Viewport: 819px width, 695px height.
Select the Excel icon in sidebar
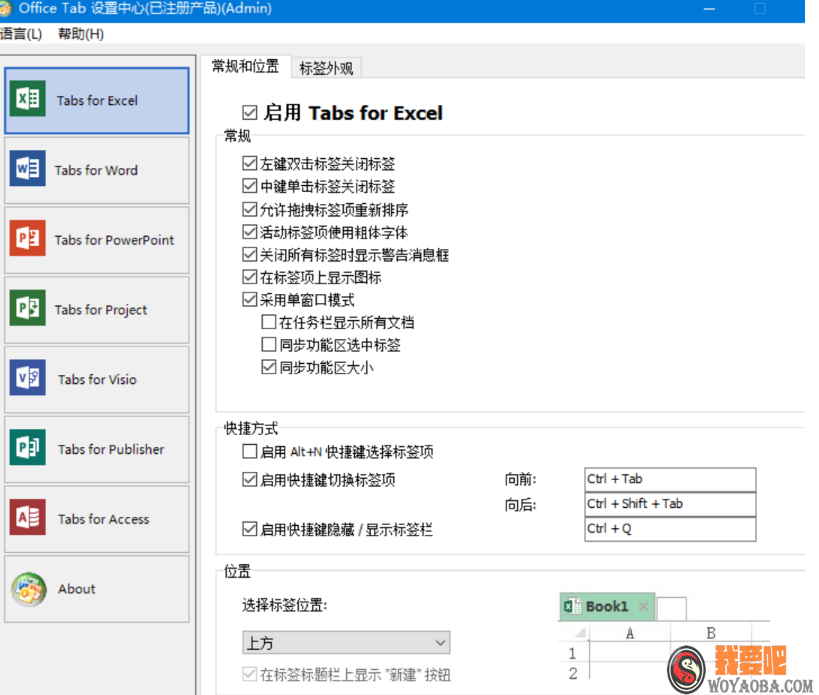click(28, 99)
